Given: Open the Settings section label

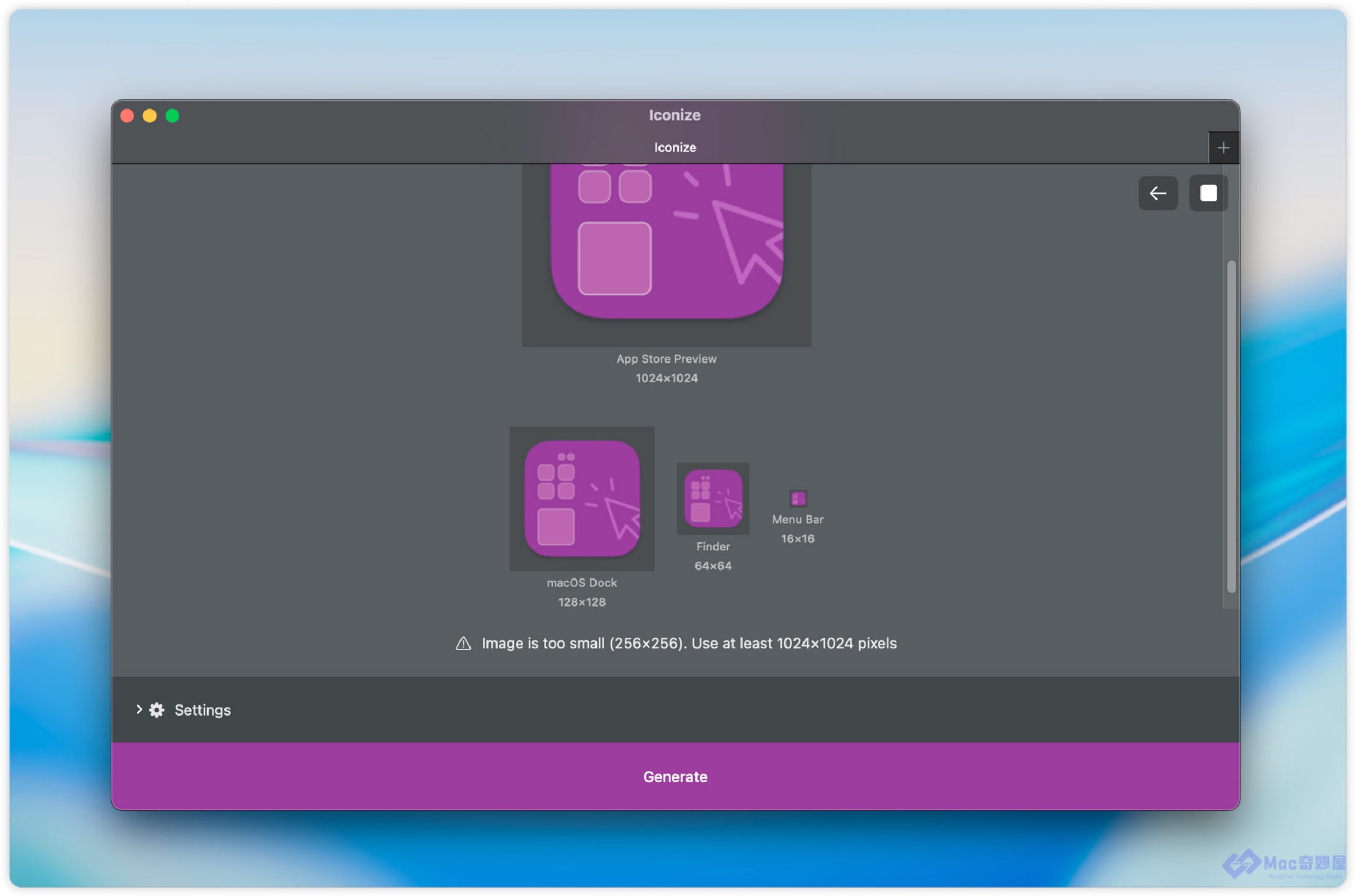Looking at the screenshot, I should pos(202,710).
